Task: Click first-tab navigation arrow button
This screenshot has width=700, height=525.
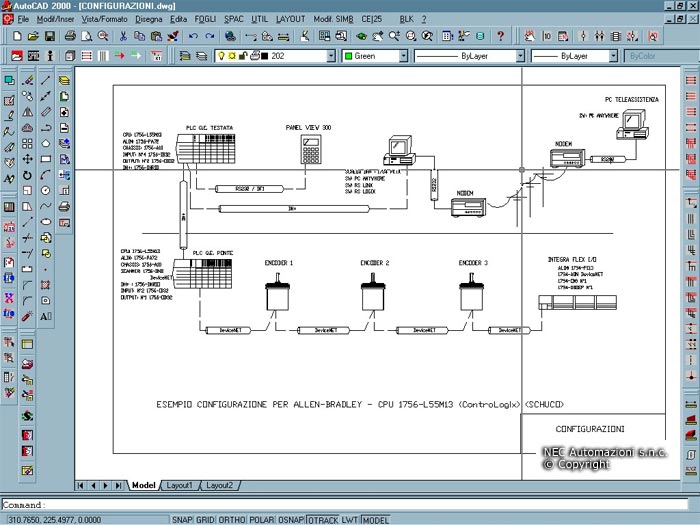Action: (81, 485)
